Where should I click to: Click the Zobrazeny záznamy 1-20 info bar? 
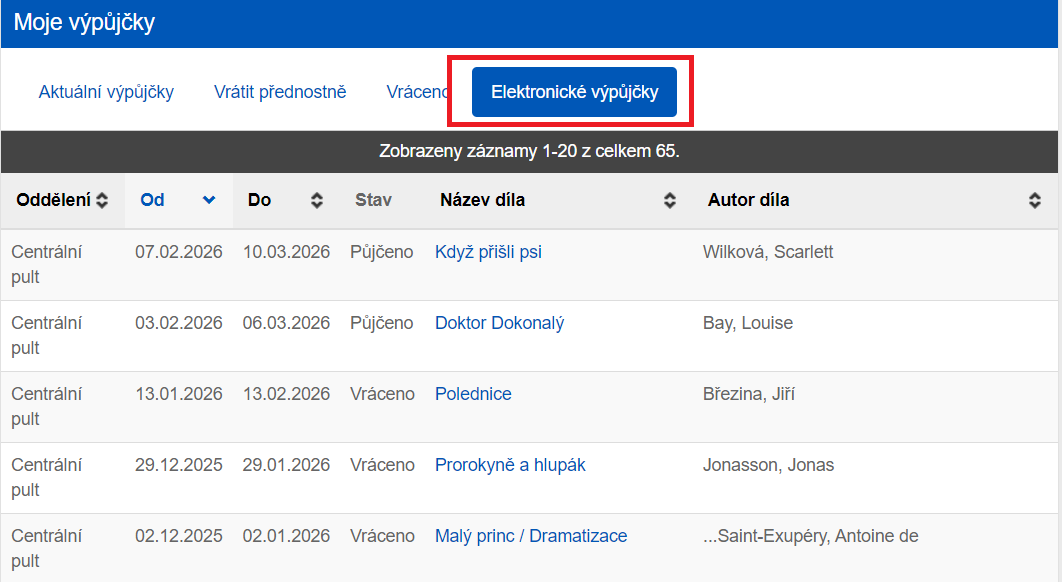(530, 151)
